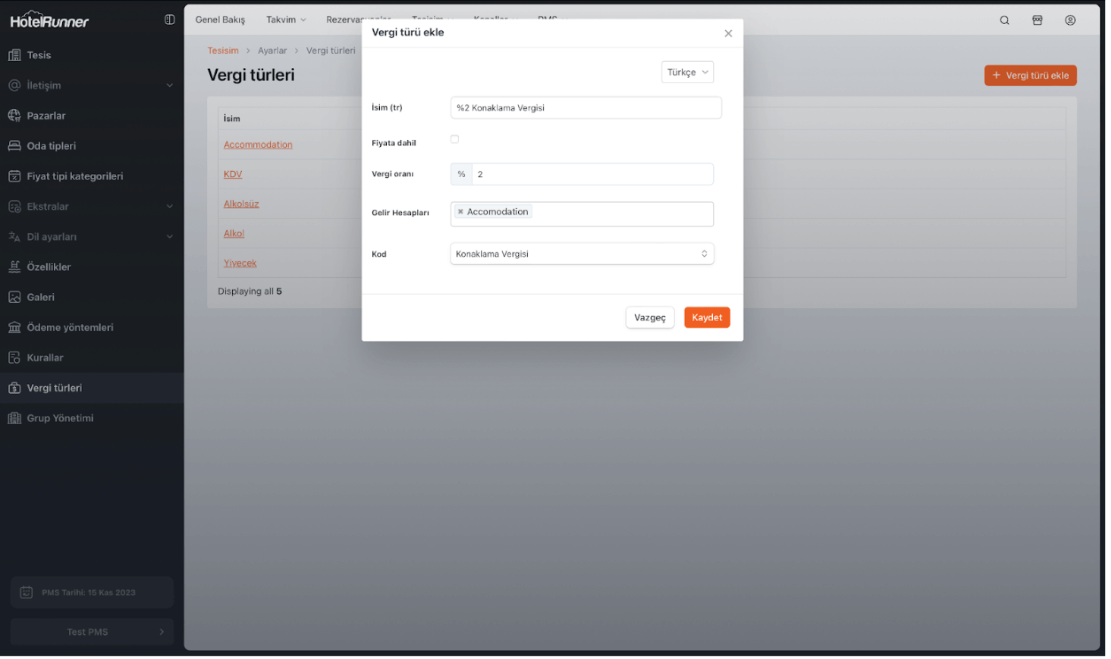The width and height of the screenshot is (1111, 659).
Task: Close the Vergi türü ekle dialog
Action: [x=728, y=33]
